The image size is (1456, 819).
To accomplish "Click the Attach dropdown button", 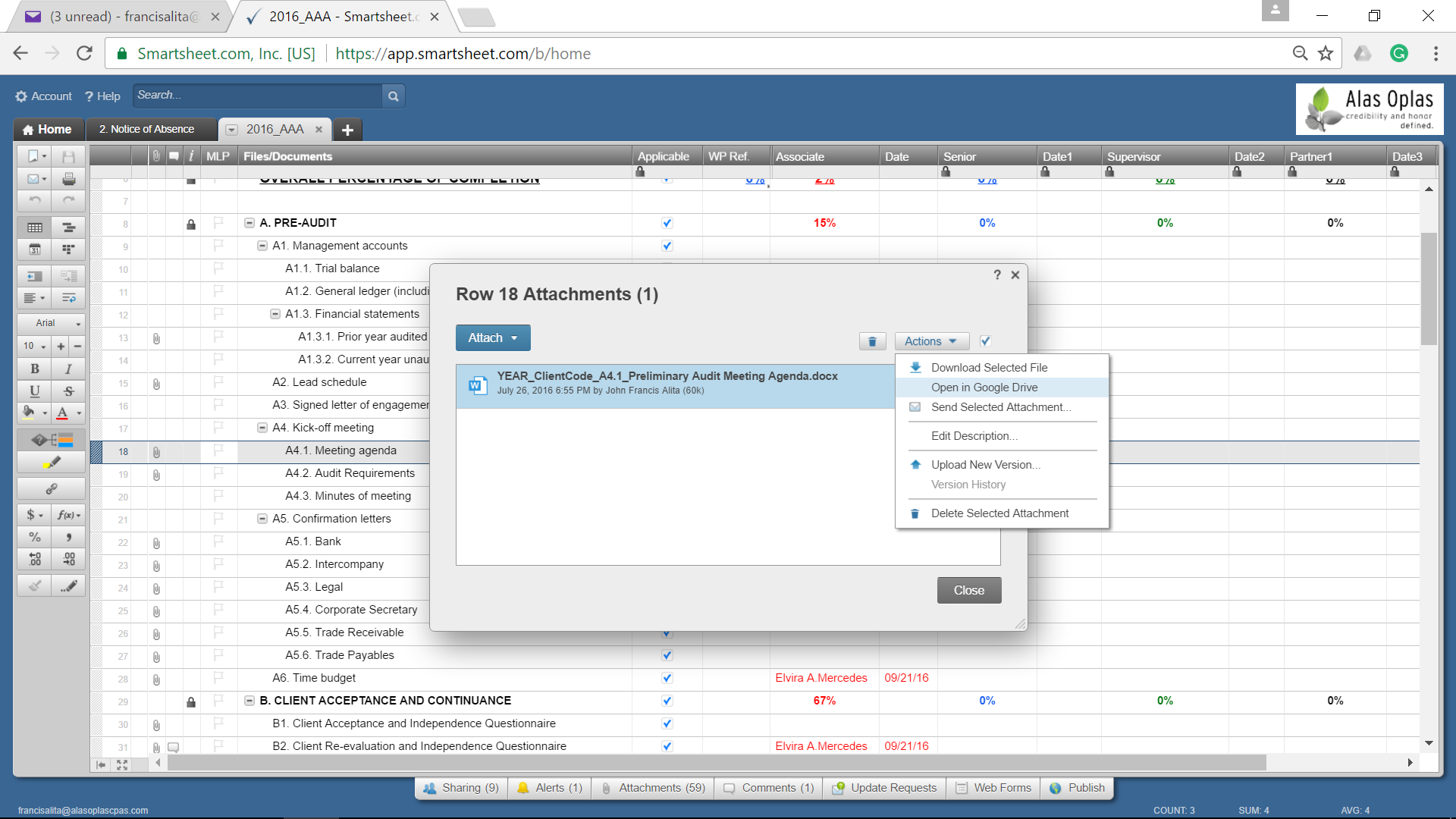I will [x=492, y=337].
